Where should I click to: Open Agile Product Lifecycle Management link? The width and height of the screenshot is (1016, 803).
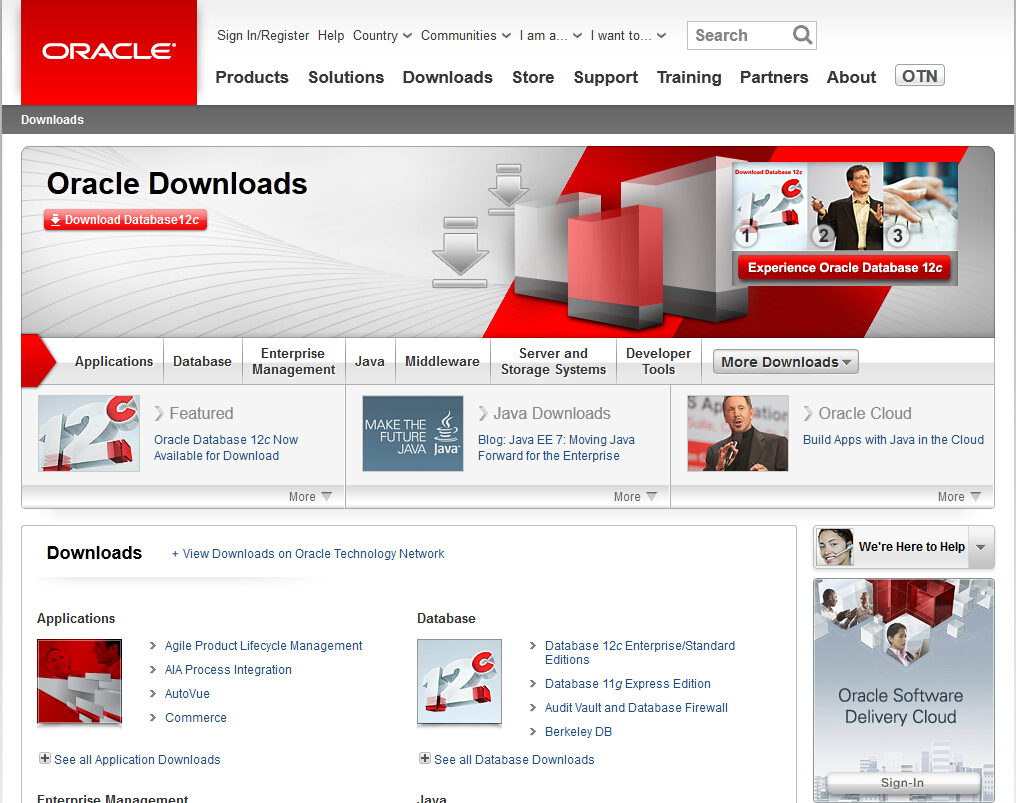tap(263, 646)
